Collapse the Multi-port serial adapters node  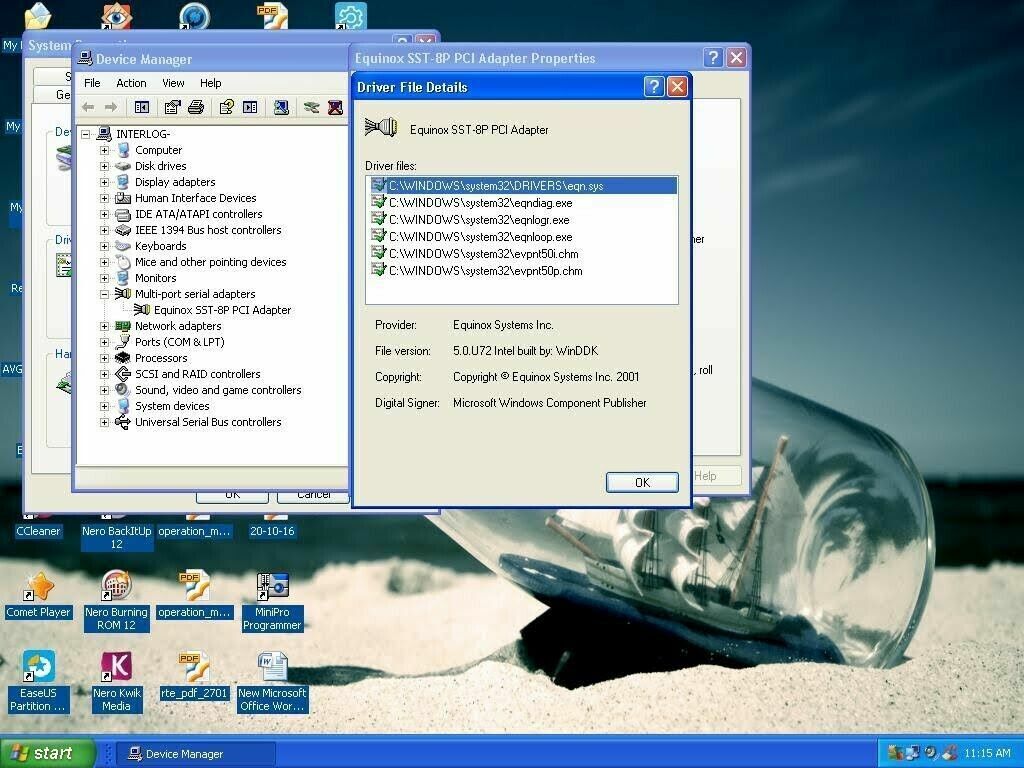tap(104, 294)
